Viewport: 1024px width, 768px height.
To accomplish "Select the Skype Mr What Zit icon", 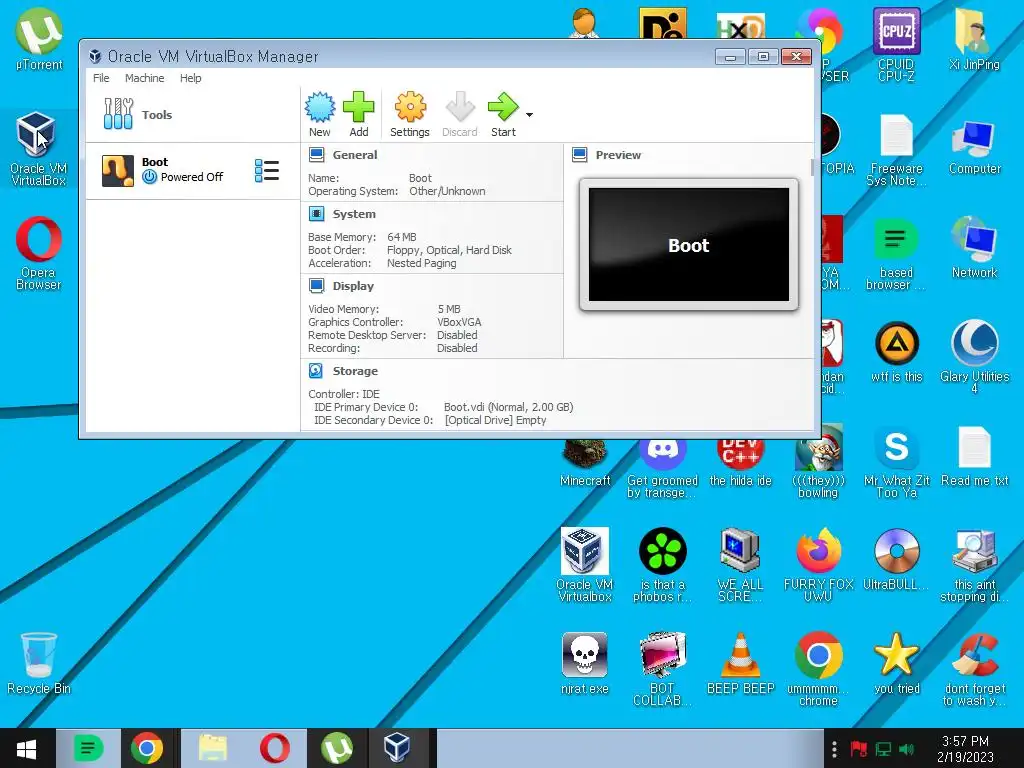I will click(x=896, y=461).
